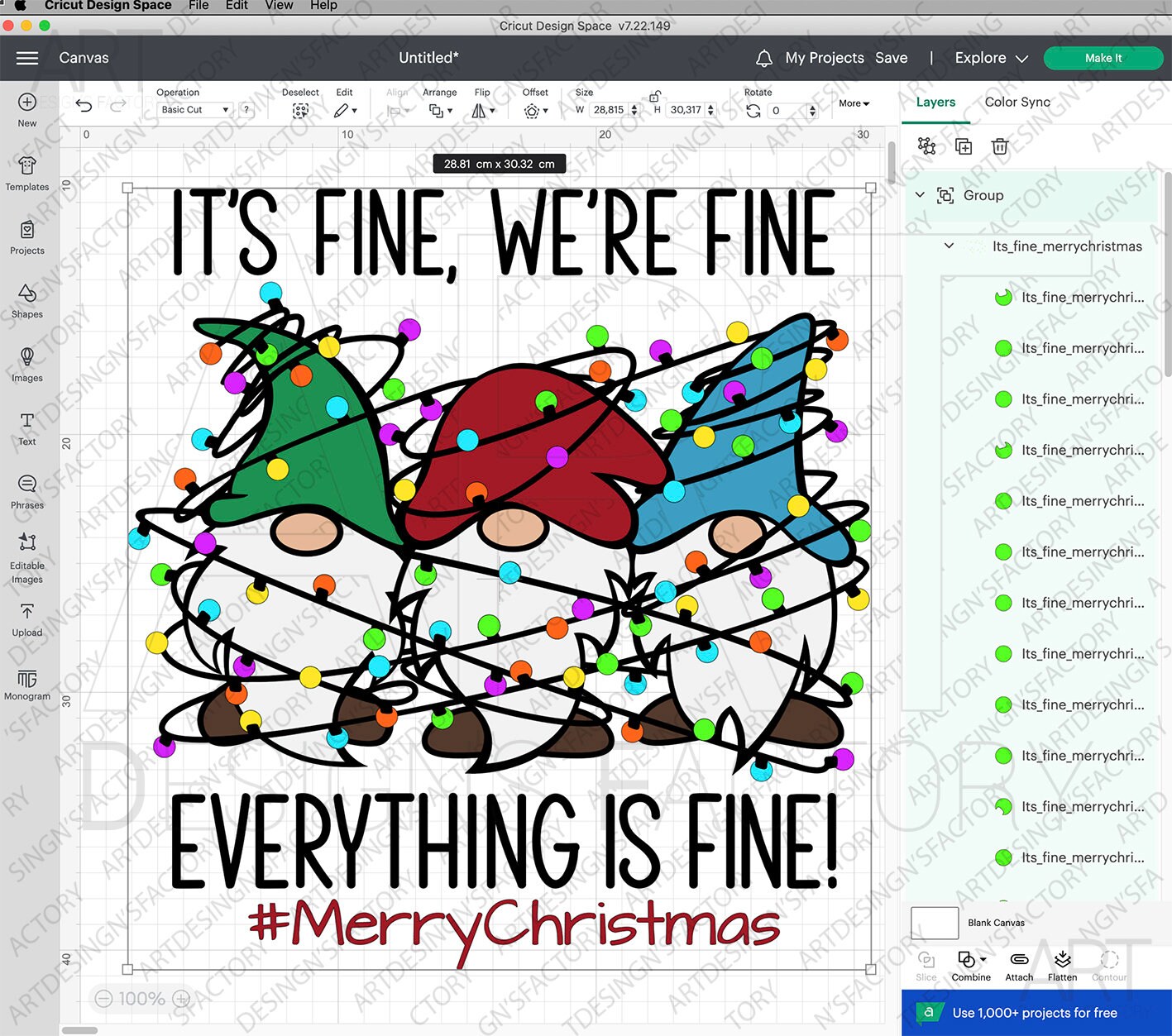
Task: Switch to the Color Sync tab
Action: coord(1017,102)
